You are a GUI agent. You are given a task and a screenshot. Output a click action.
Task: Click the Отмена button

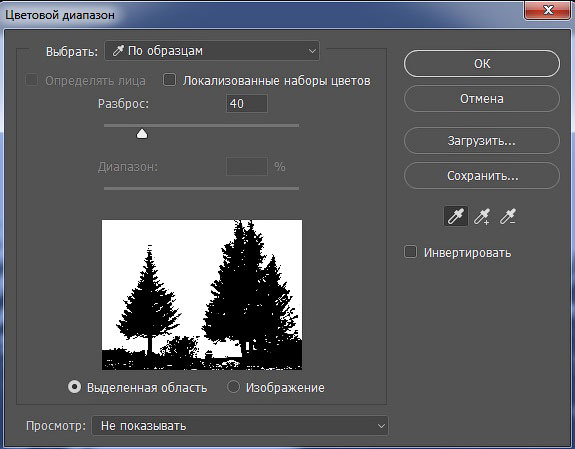[482, 99]
